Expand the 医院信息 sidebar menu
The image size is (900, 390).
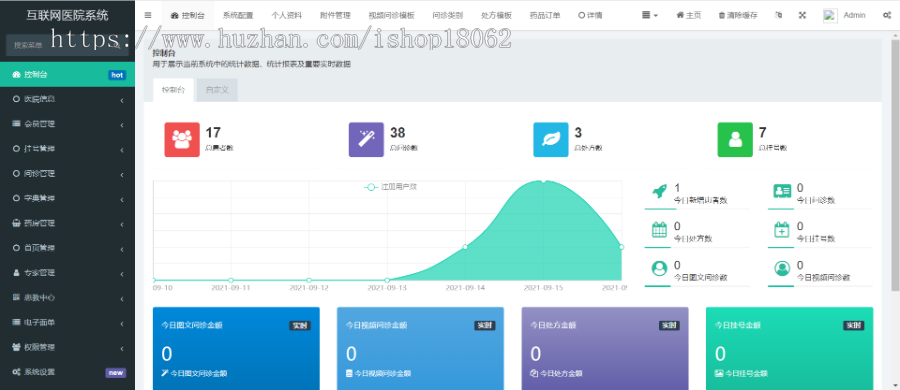point(68,99)
